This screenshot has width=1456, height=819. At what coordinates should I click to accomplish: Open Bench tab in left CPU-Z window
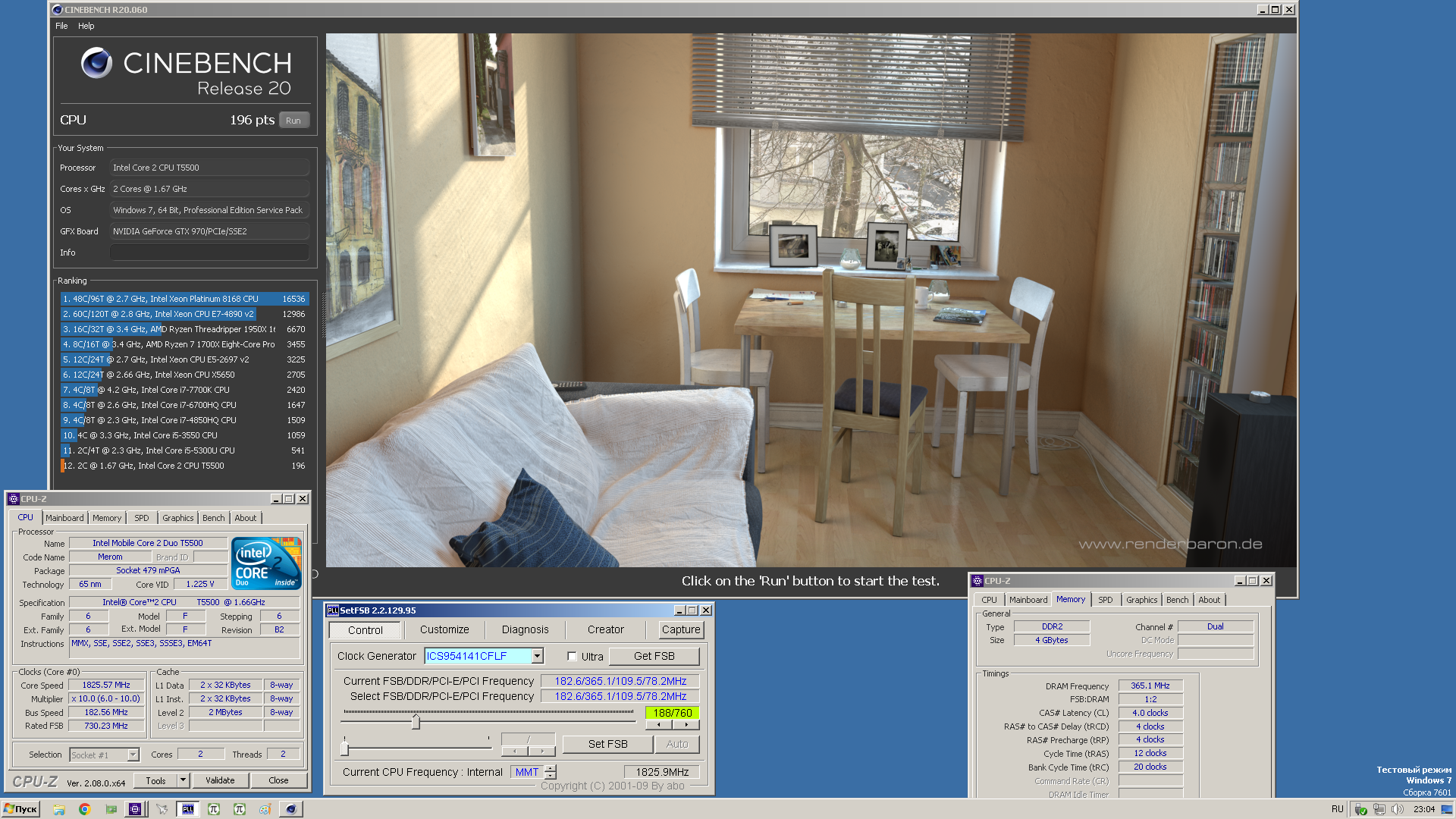214,518
